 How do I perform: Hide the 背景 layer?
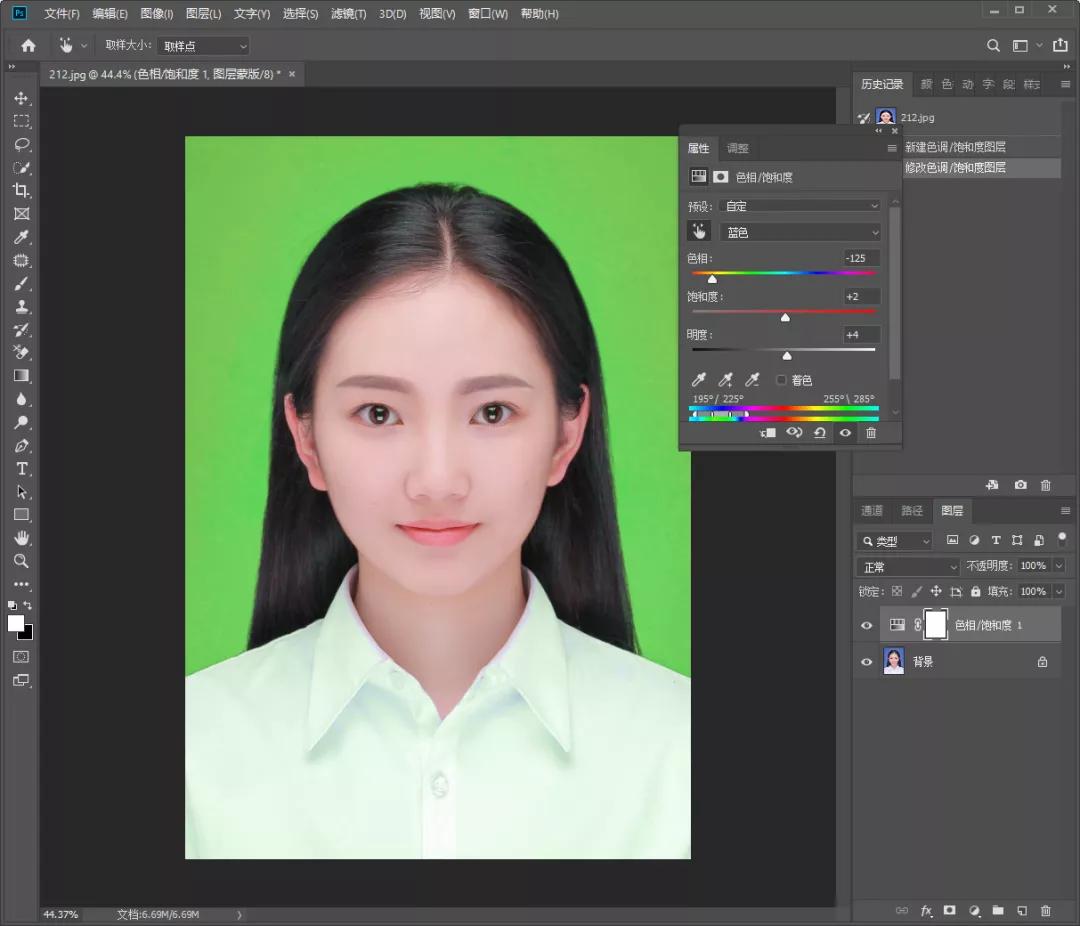867,661
